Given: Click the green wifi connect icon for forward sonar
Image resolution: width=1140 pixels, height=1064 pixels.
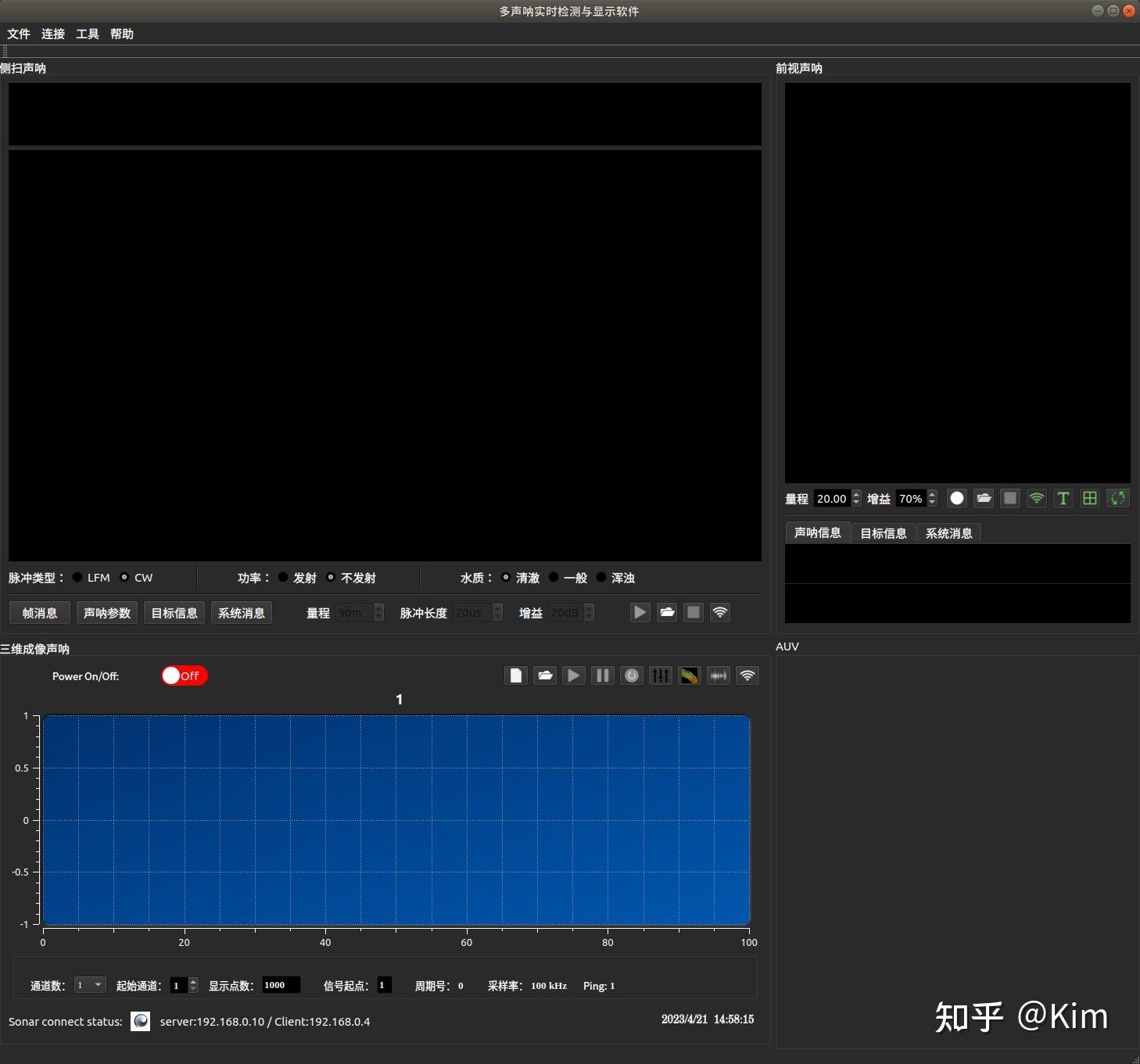Looking at the screenshot, I should point(1037,498).
